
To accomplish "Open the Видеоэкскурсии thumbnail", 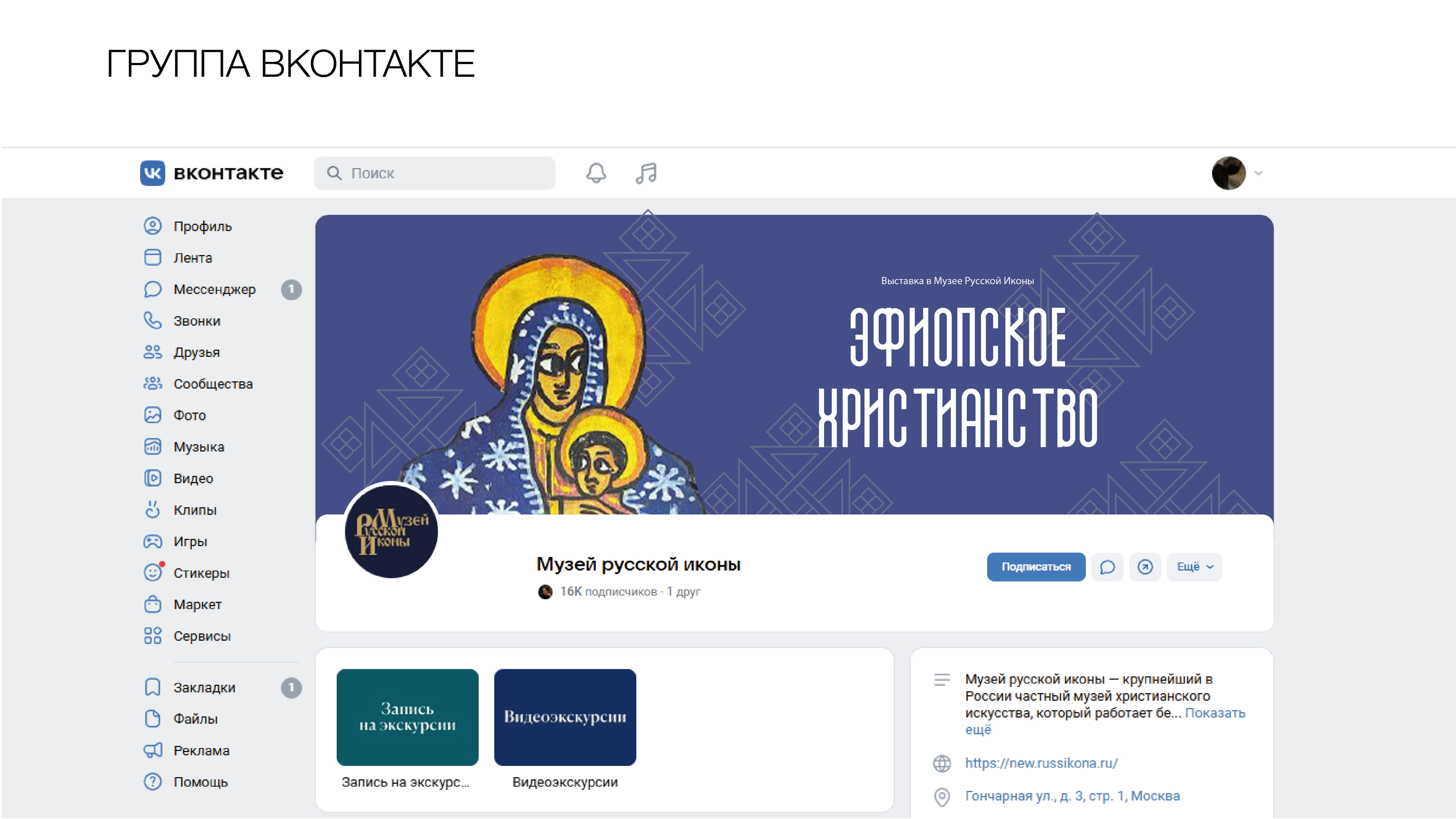I will click(x=565, y=717).
